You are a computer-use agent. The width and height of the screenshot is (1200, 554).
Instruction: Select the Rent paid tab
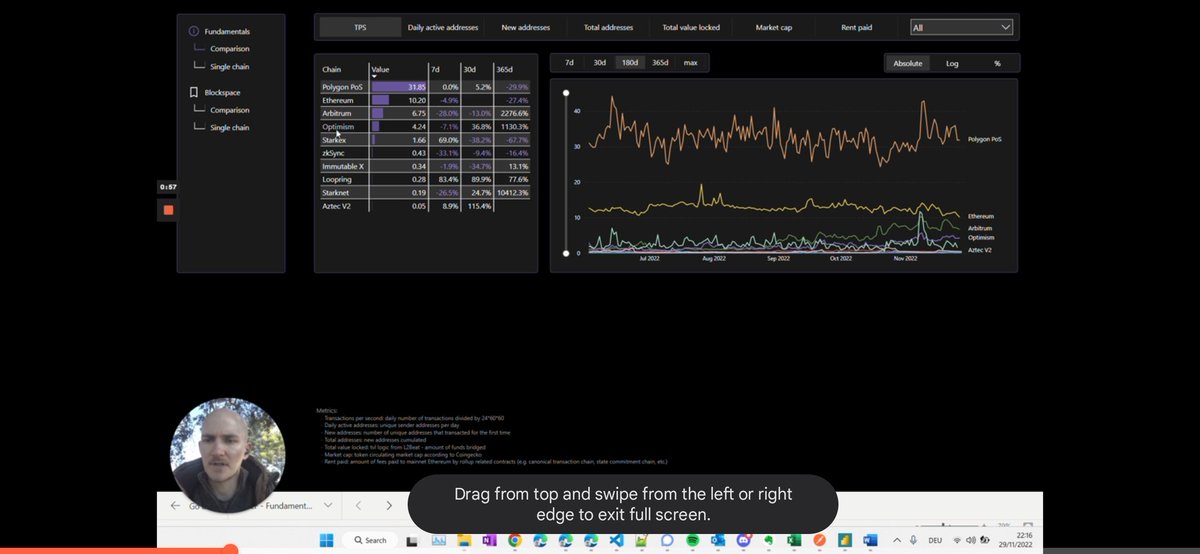pyautogui.click(x=856, y=28)
